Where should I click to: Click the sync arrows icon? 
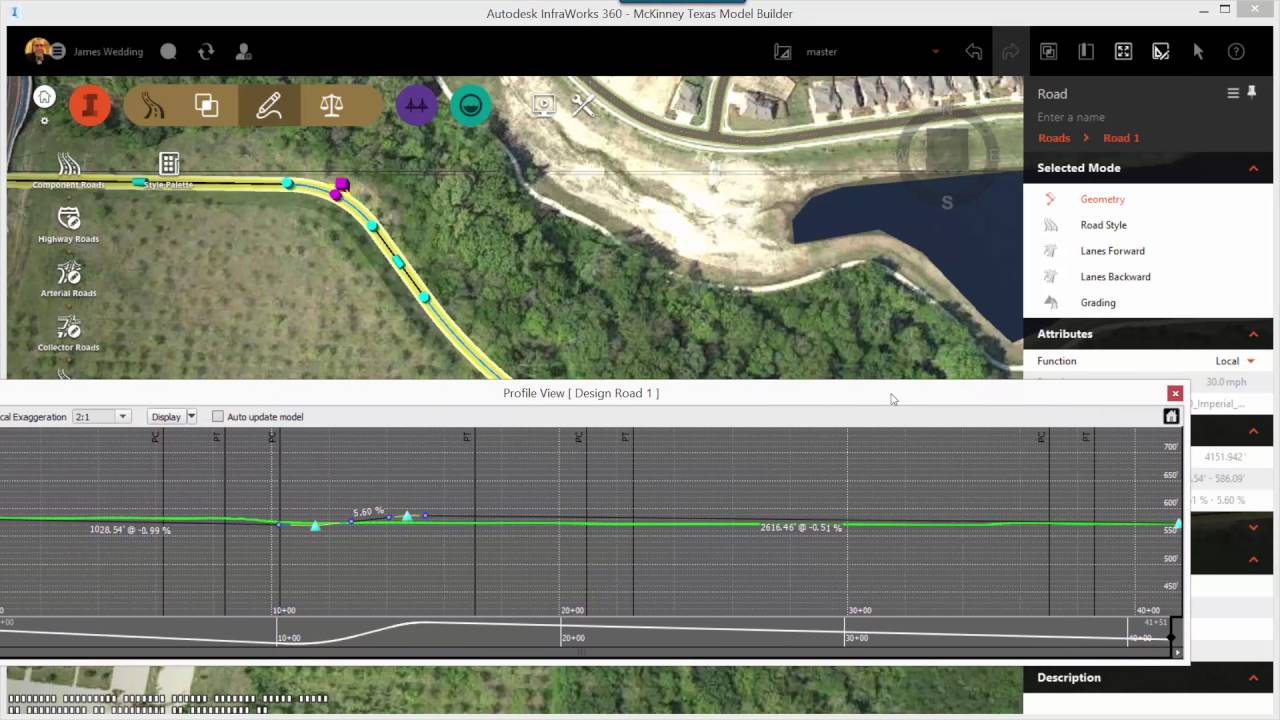tap(206, 51)
